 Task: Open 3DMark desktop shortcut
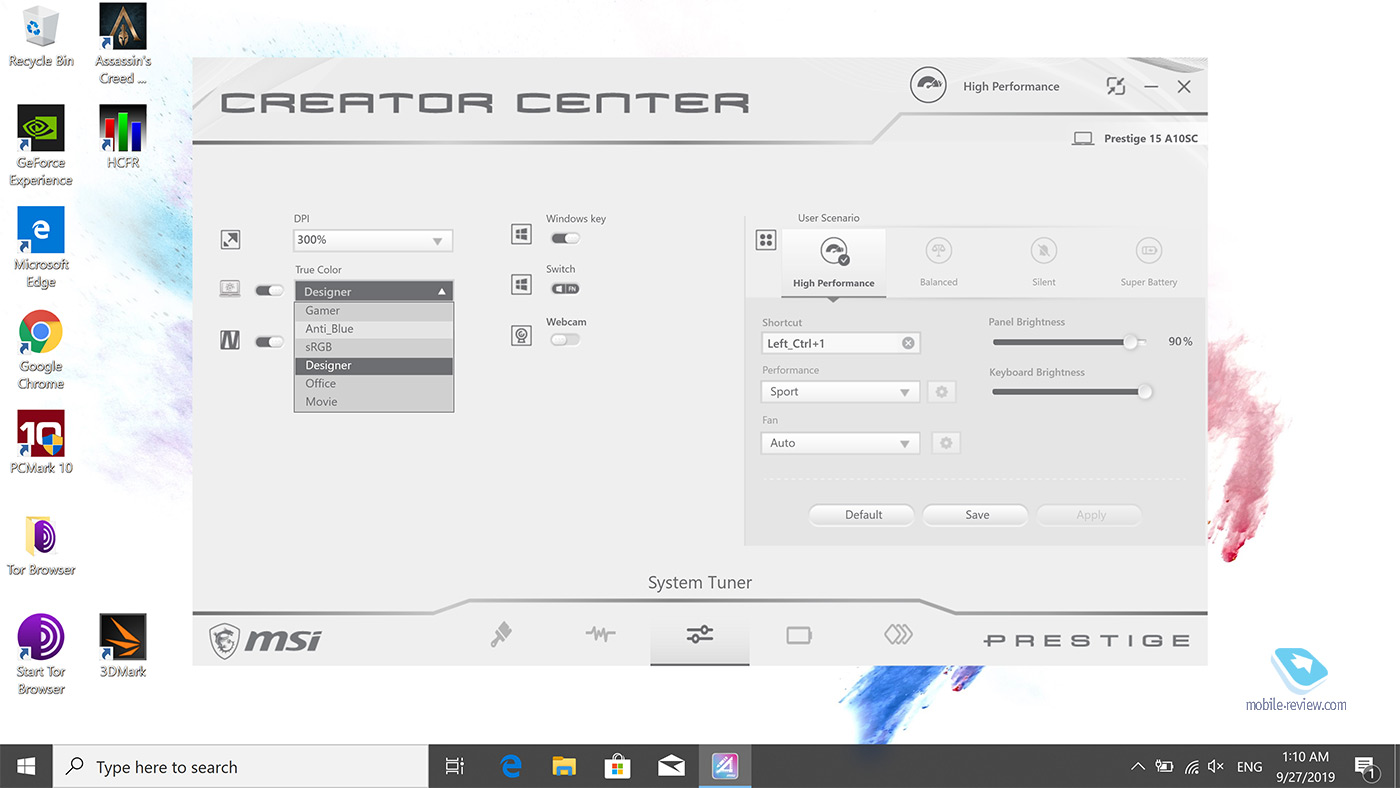pos(123,646)
